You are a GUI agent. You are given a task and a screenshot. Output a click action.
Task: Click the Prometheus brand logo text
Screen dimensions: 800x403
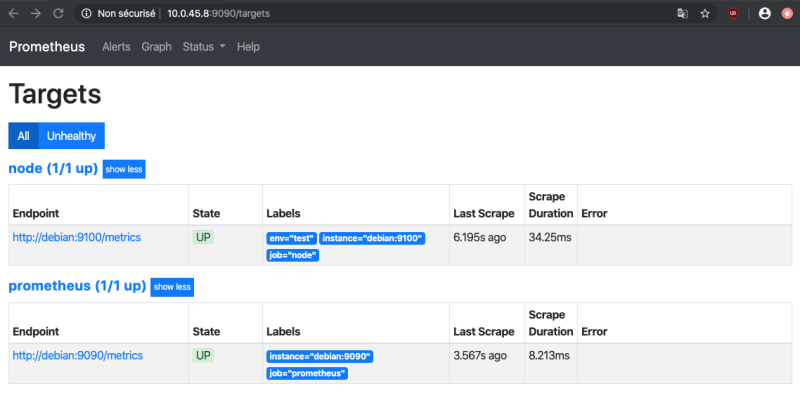click(49, 47)
